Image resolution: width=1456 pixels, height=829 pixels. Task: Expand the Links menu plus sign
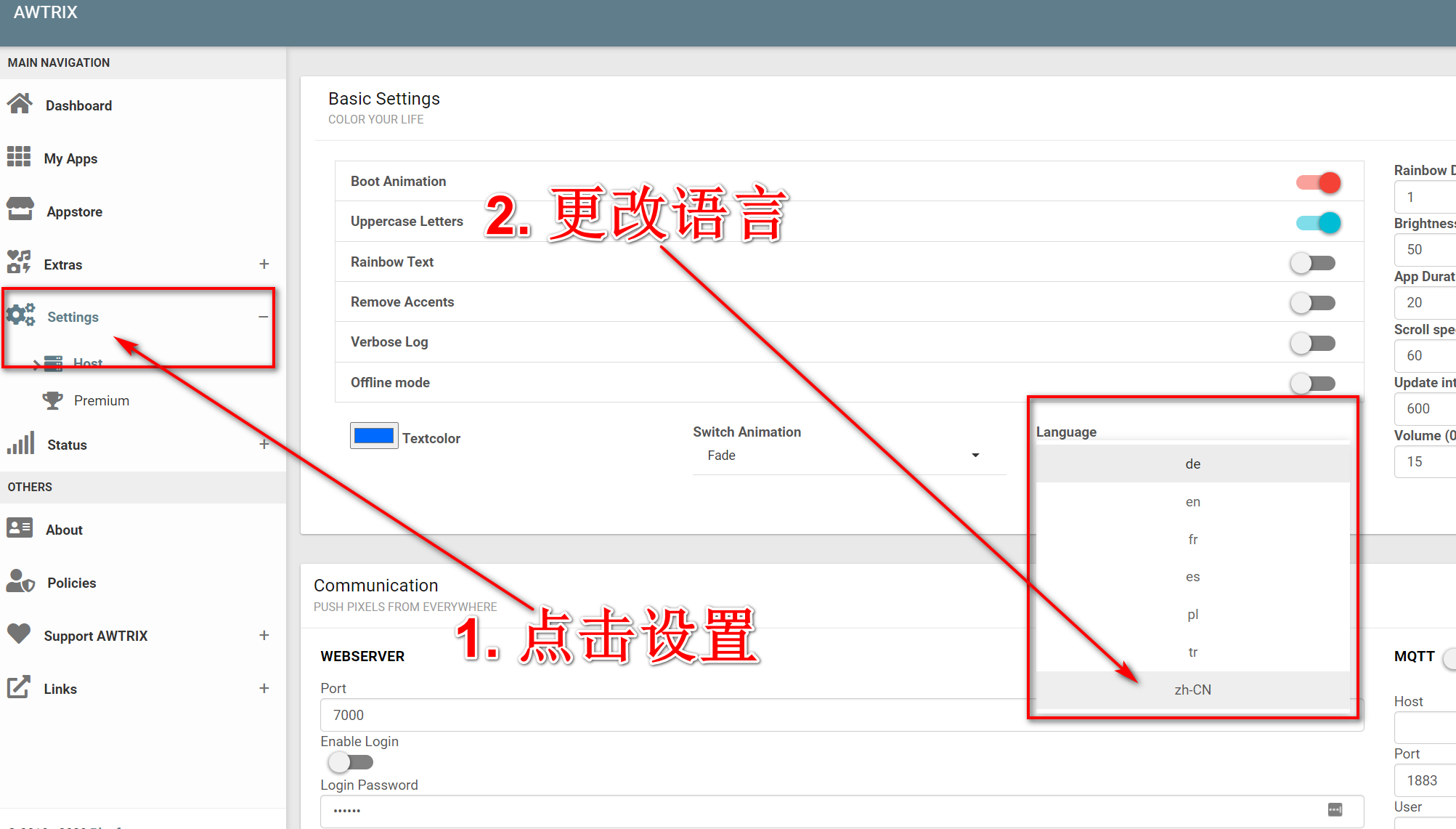264,688
